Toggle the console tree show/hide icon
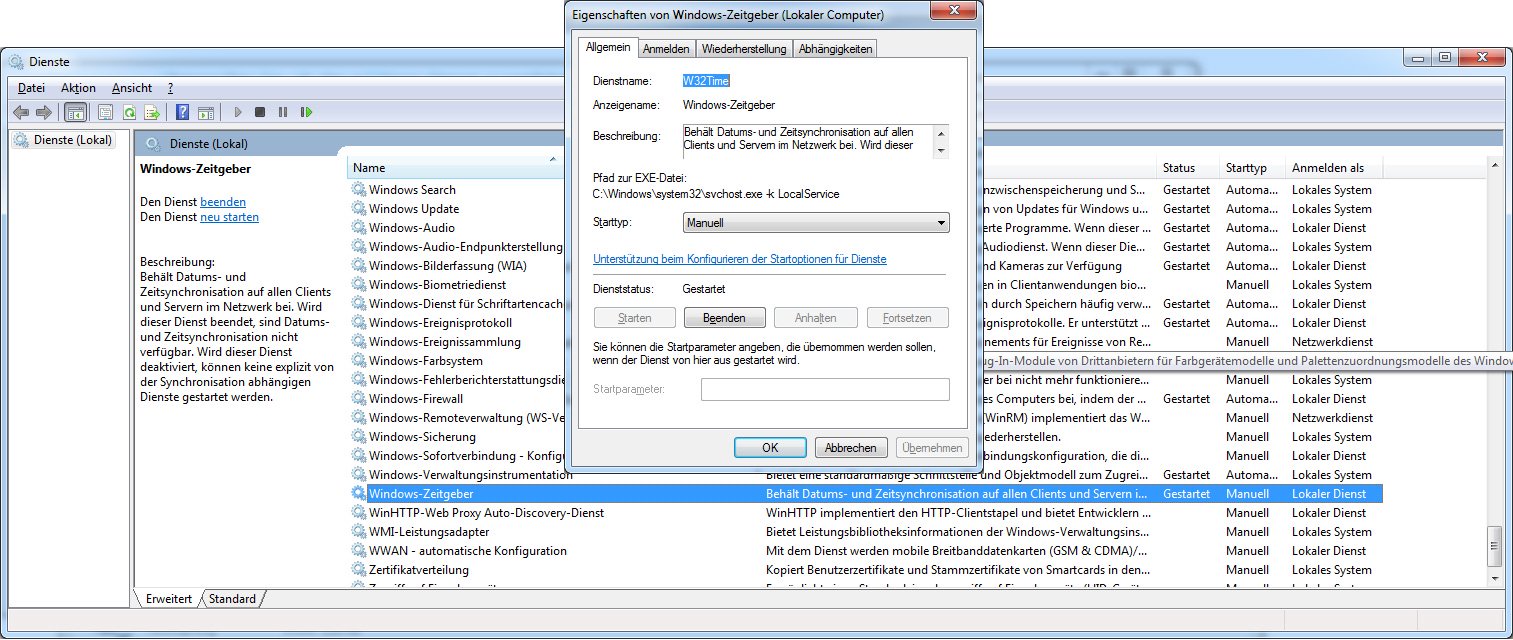1513x640 pixels. [76, 113]
